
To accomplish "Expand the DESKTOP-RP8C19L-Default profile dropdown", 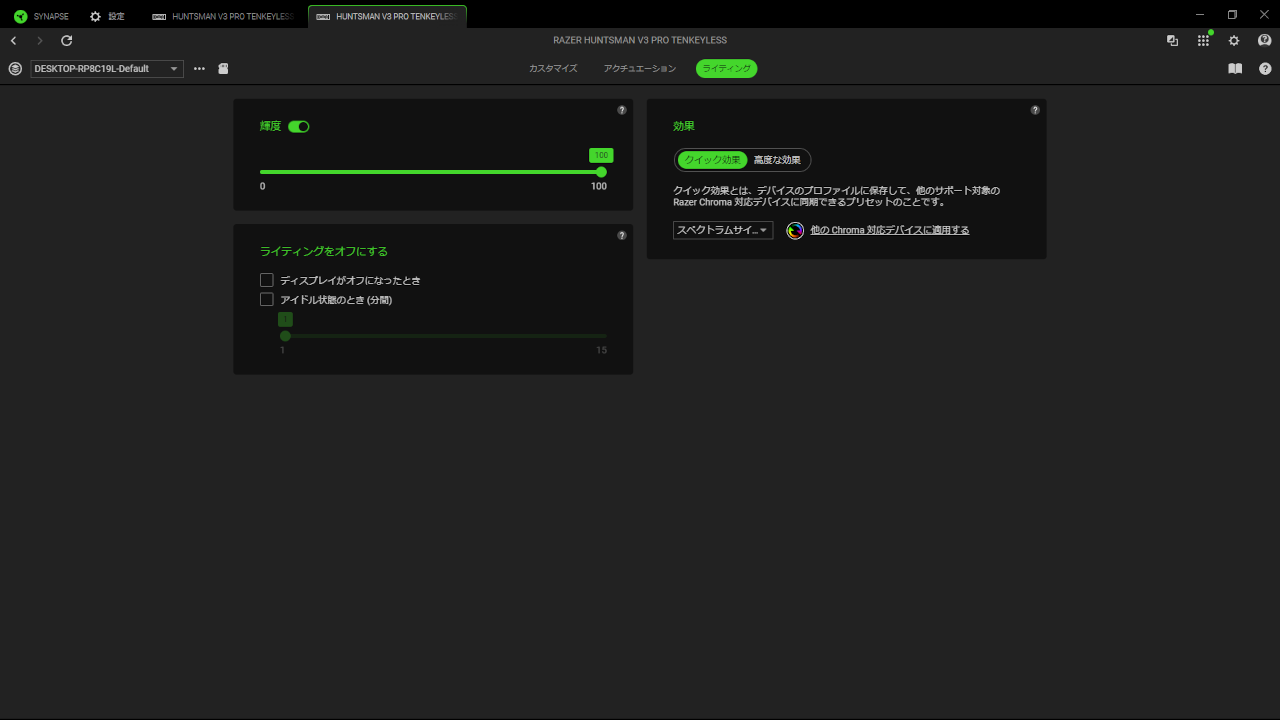I will click(107, 69).
